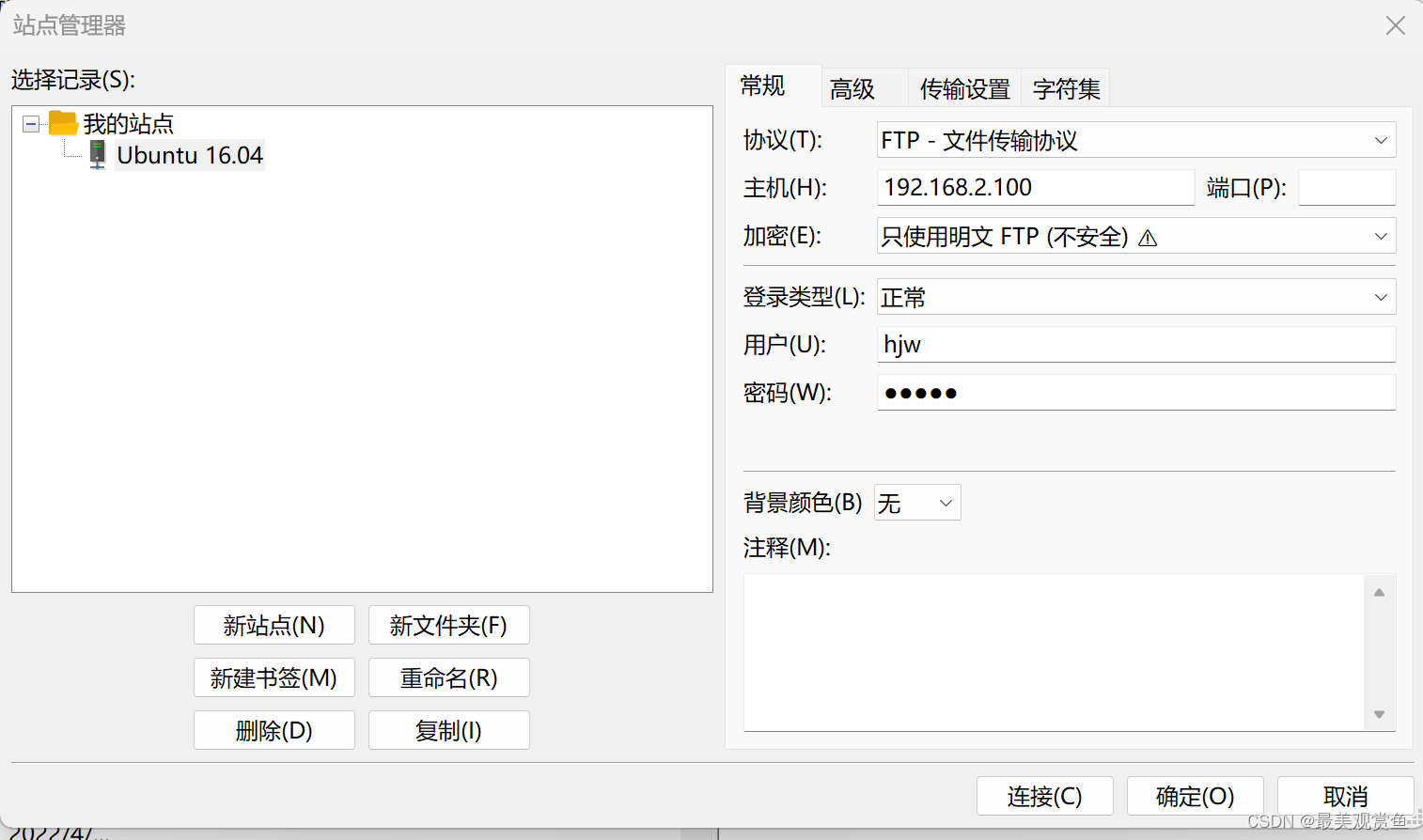Click the 复制(I) button
This screenshot has height=840, width=1423.
(449, 730)
